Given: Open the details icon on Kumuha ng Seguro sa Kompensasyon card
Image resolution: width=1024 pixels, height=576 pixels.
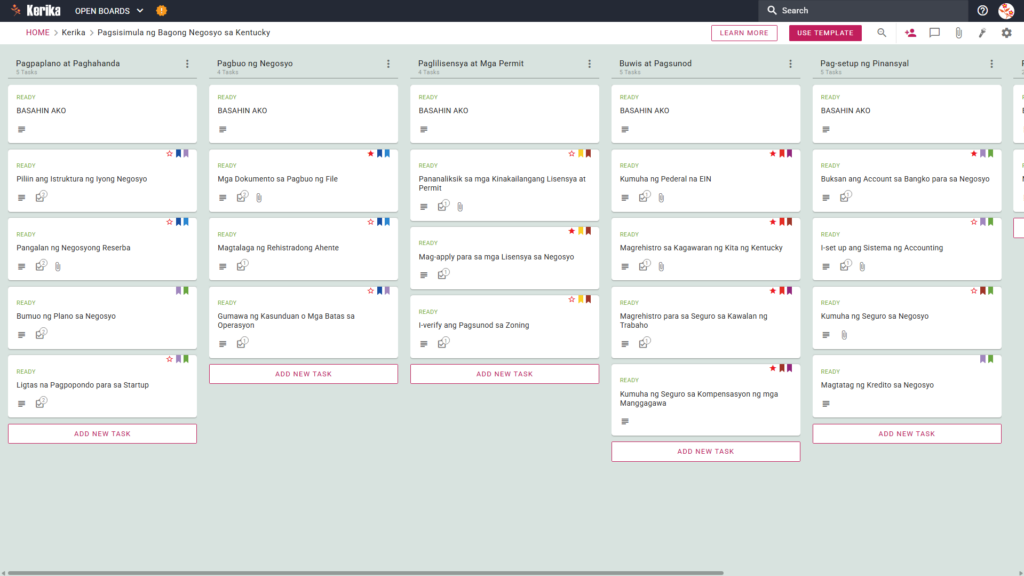Looking at the screenshot, I should coord(625,421).
